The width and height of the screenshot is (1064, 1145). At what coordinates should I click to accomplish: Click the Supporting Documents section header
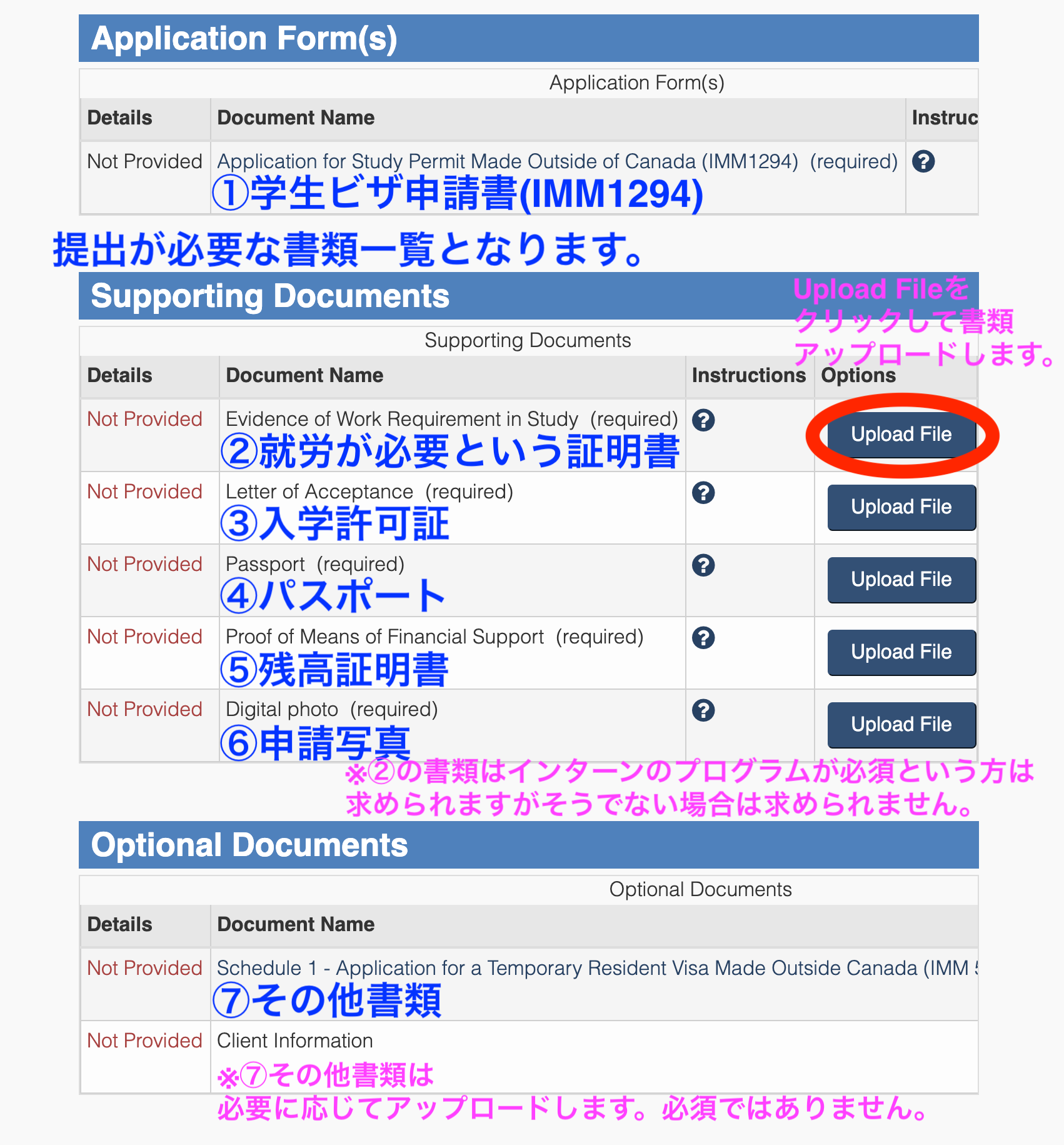click(270, 296)
